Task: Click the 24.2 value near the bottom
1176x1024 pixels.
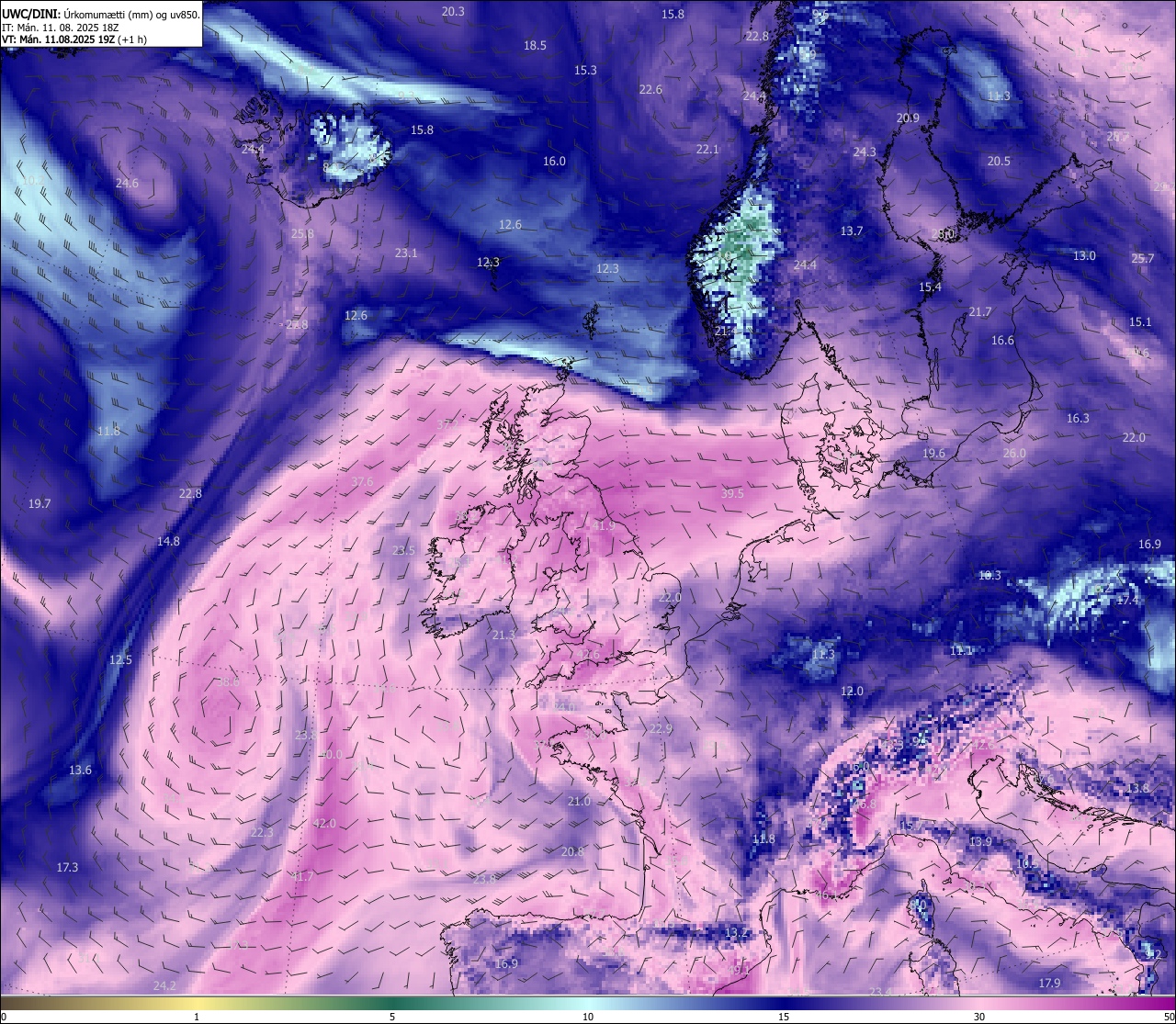Action: pyautogui.click(x=164, y=986)
